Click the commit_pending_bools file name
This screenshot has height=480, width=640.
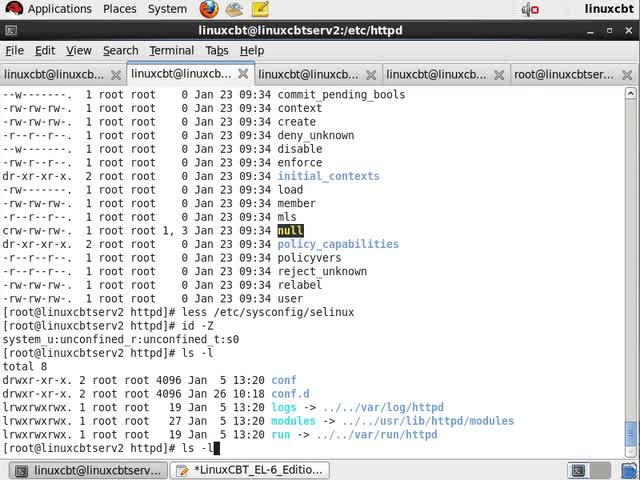(x=341, y=95)
